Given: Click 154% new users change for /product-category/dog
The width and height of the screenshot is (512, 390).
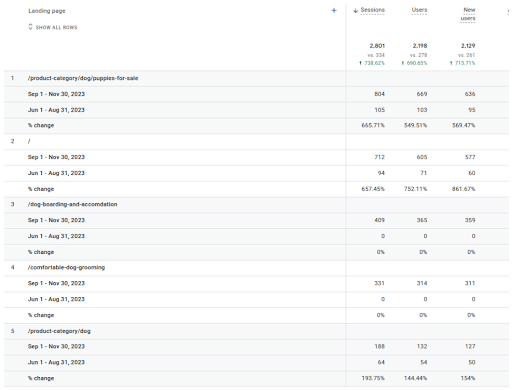Looking at the screenshot, I should pyautogui.click(x=468, y=378).
